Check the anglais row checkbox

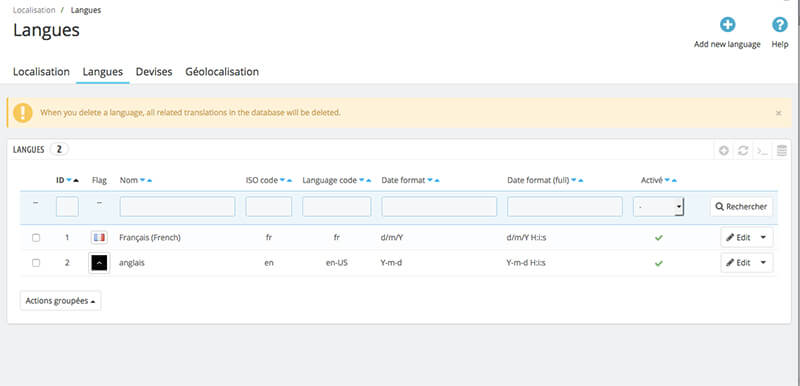pyautogui.click(x=36, y=263)
